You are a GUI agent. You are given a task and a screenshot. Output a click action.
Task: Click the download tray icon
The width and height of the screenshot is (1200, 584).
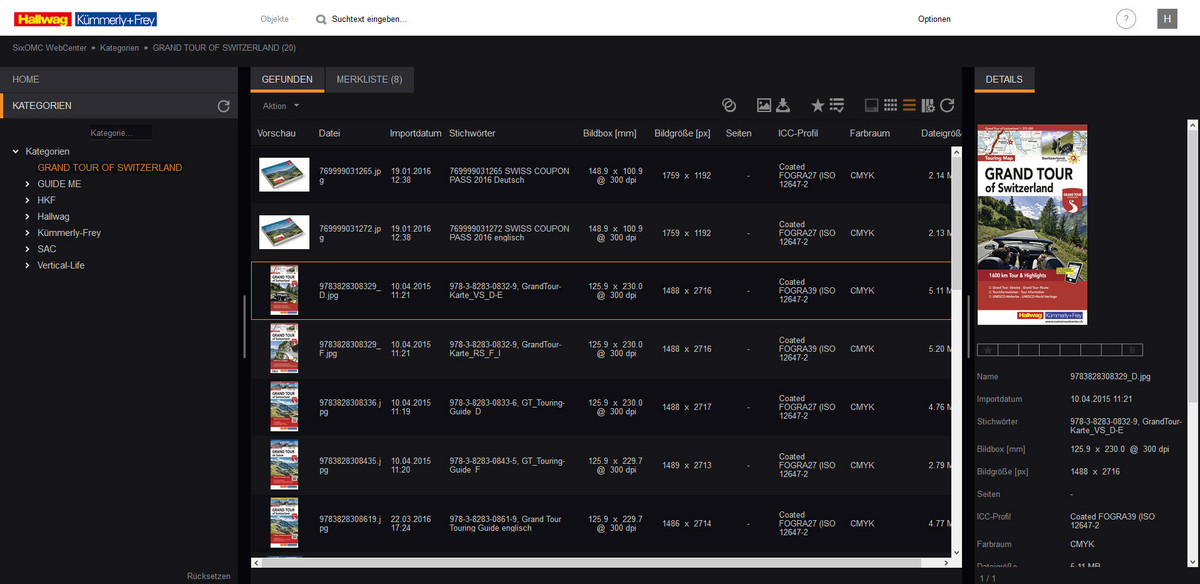784,105
